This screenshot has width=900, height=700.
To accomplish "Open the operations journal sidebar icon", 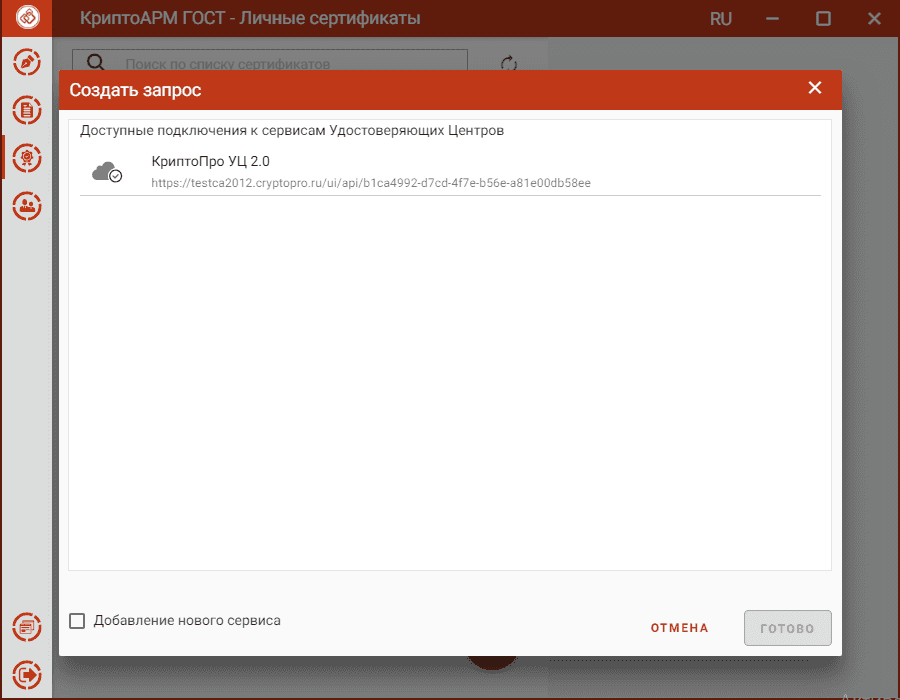I will point(27,627).
